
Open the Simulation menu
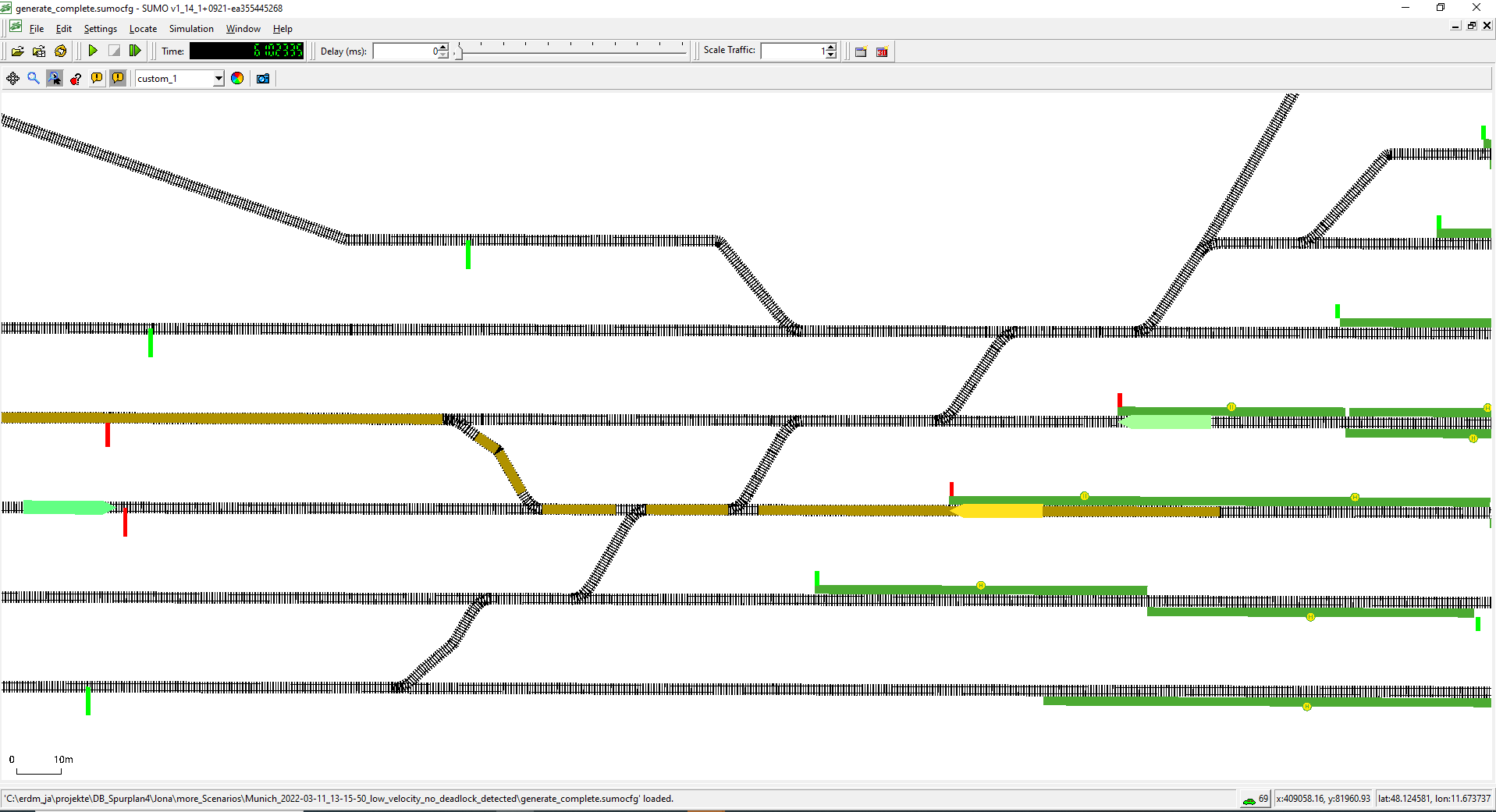tap(191, 29)
